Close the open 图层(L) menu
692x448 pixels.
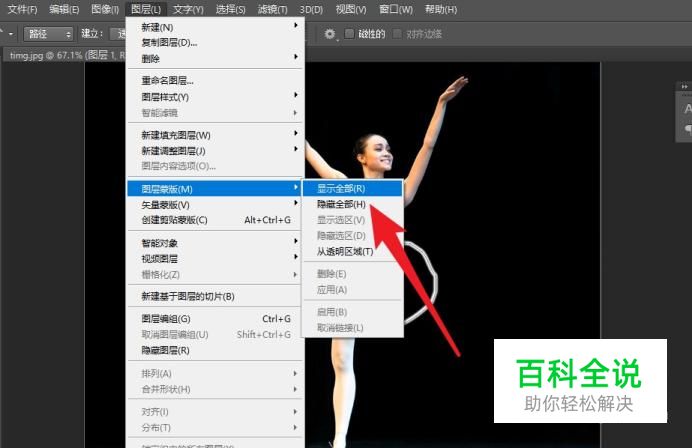(146, 9)
